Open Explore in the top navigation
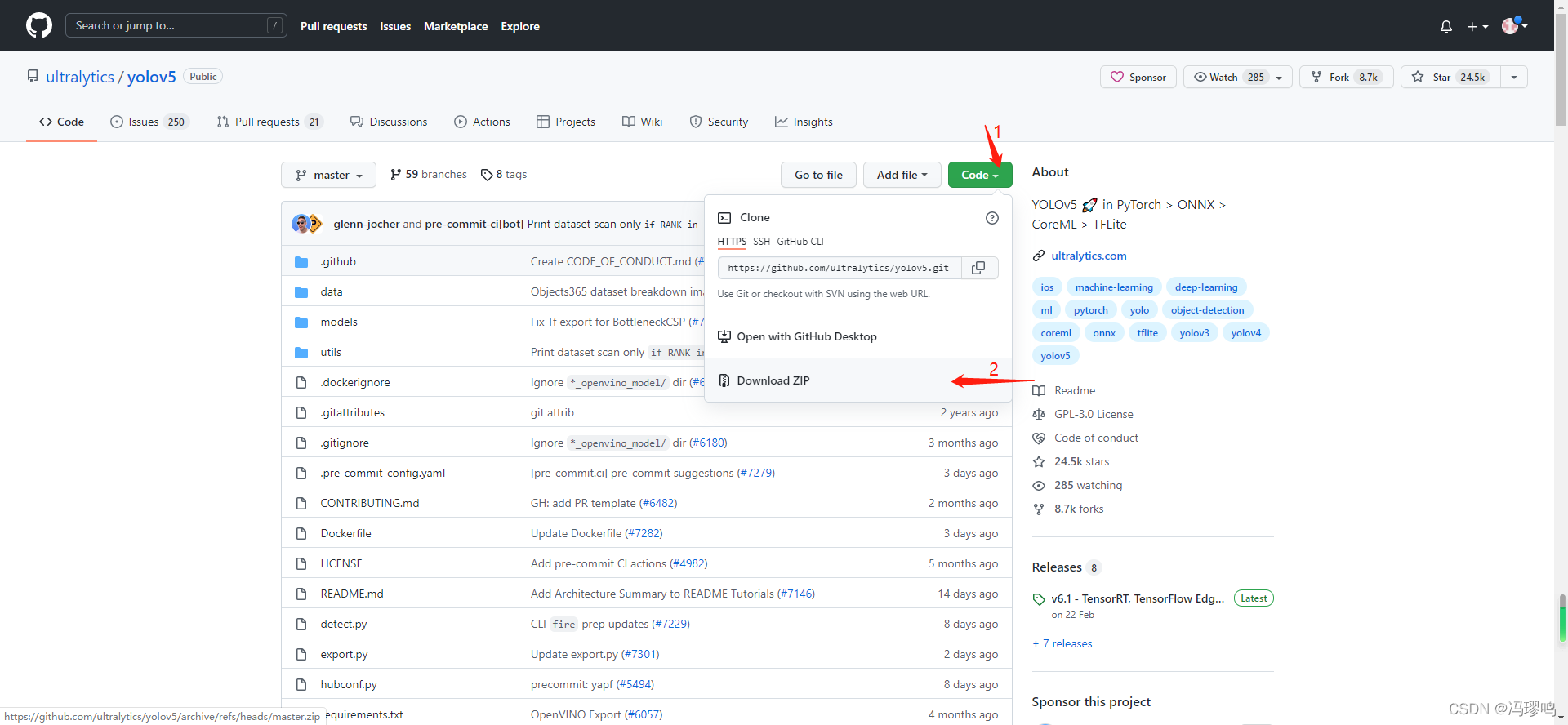This screenshot has width=1568, height=725. (x=520, y=26)
